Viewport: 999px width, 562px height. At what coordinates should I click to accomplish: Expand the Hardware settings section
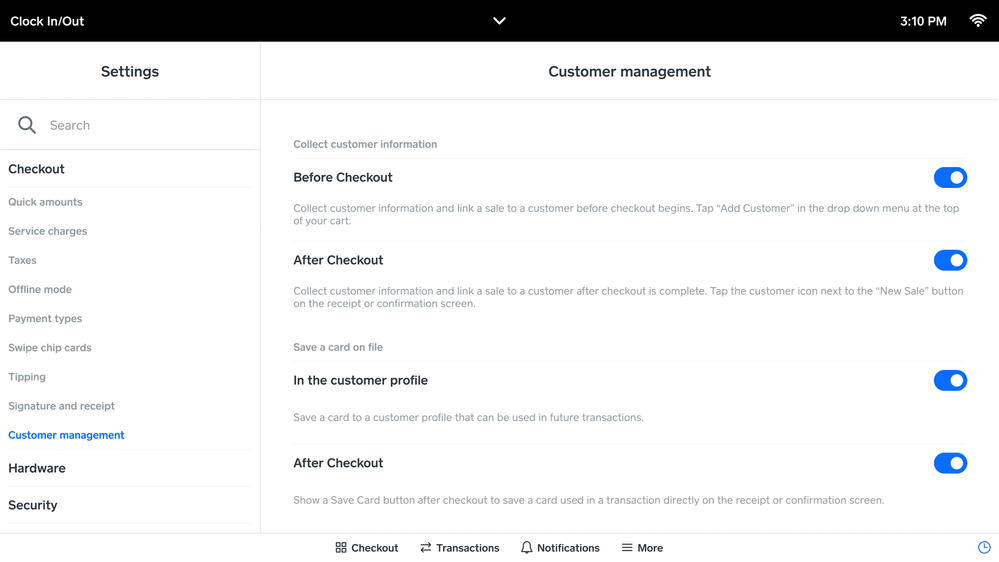click(37, 468)
